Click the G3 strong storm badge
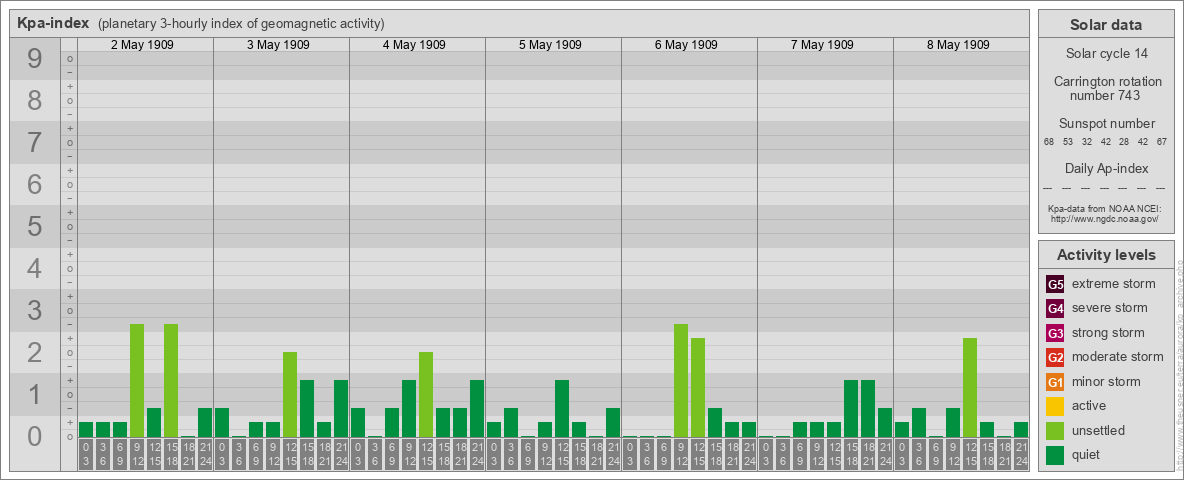Screen dimensions: 1184x480 coord(1055,333)
